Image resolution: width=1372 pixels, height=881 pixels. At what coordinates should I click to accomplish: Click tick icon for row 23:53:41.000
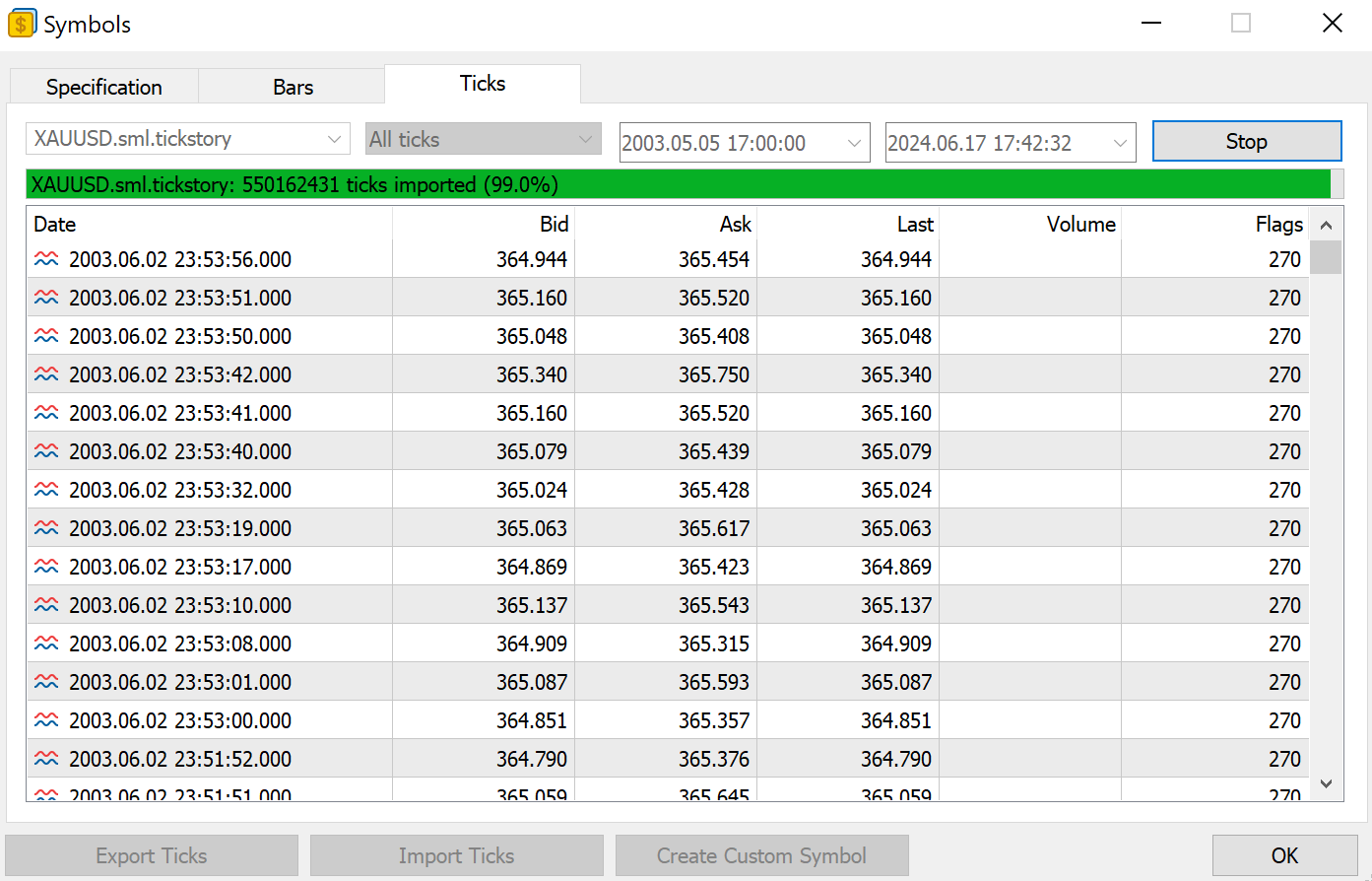(46, 413)
